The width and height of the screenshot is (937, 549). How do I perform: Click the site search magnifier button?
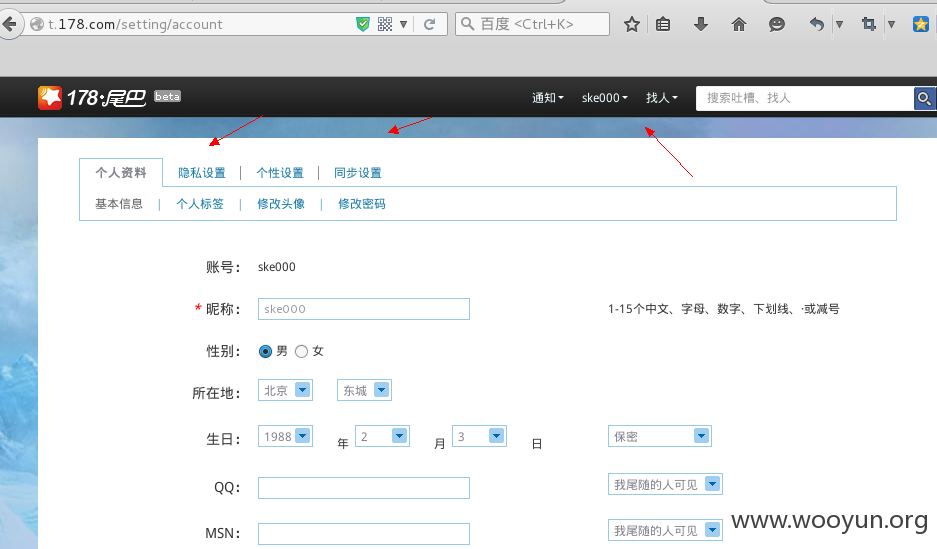(924, 98)
